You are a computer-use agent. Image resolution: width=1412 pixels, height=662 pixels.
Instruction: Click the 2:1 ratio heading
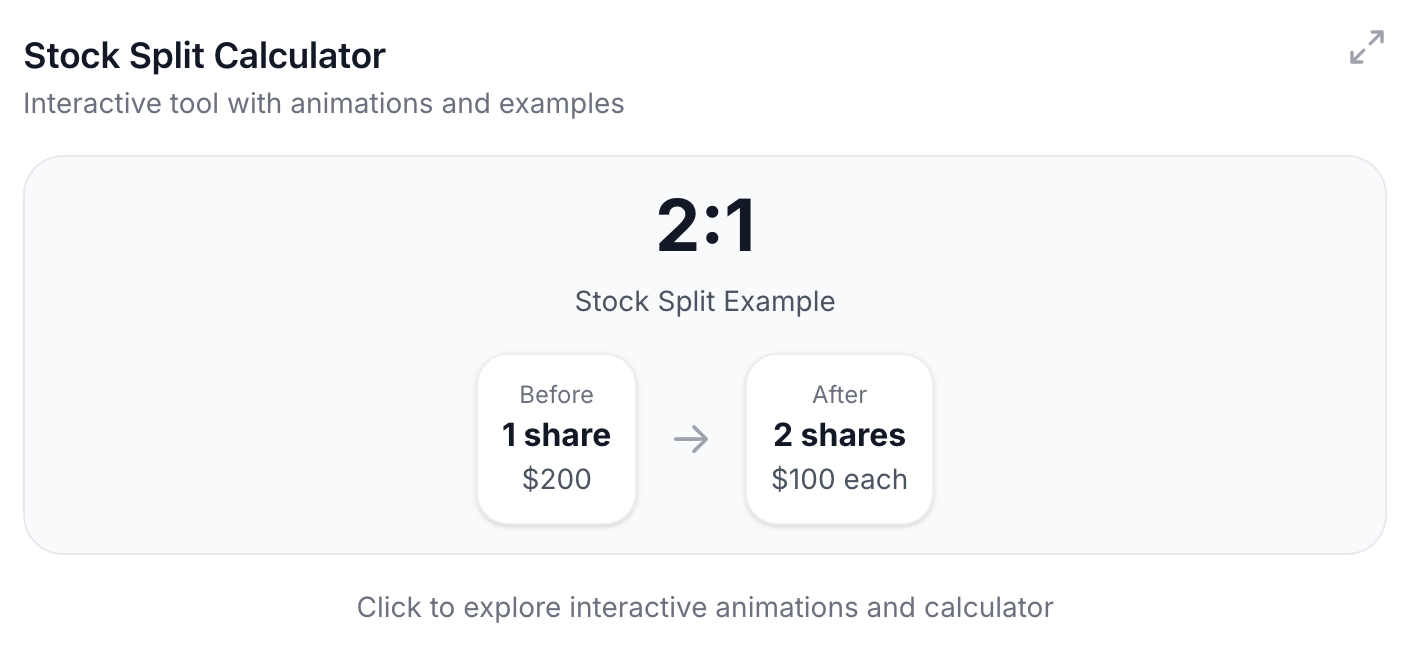pos(705,224)
